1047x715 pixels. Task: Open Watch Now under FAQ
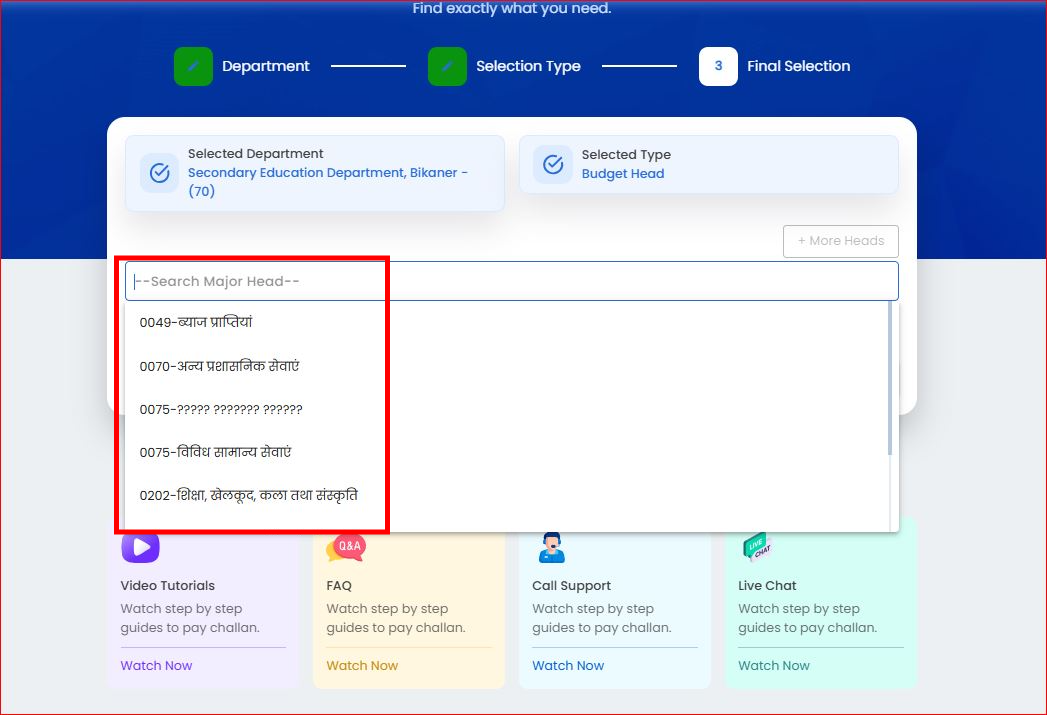coord(362,666)
